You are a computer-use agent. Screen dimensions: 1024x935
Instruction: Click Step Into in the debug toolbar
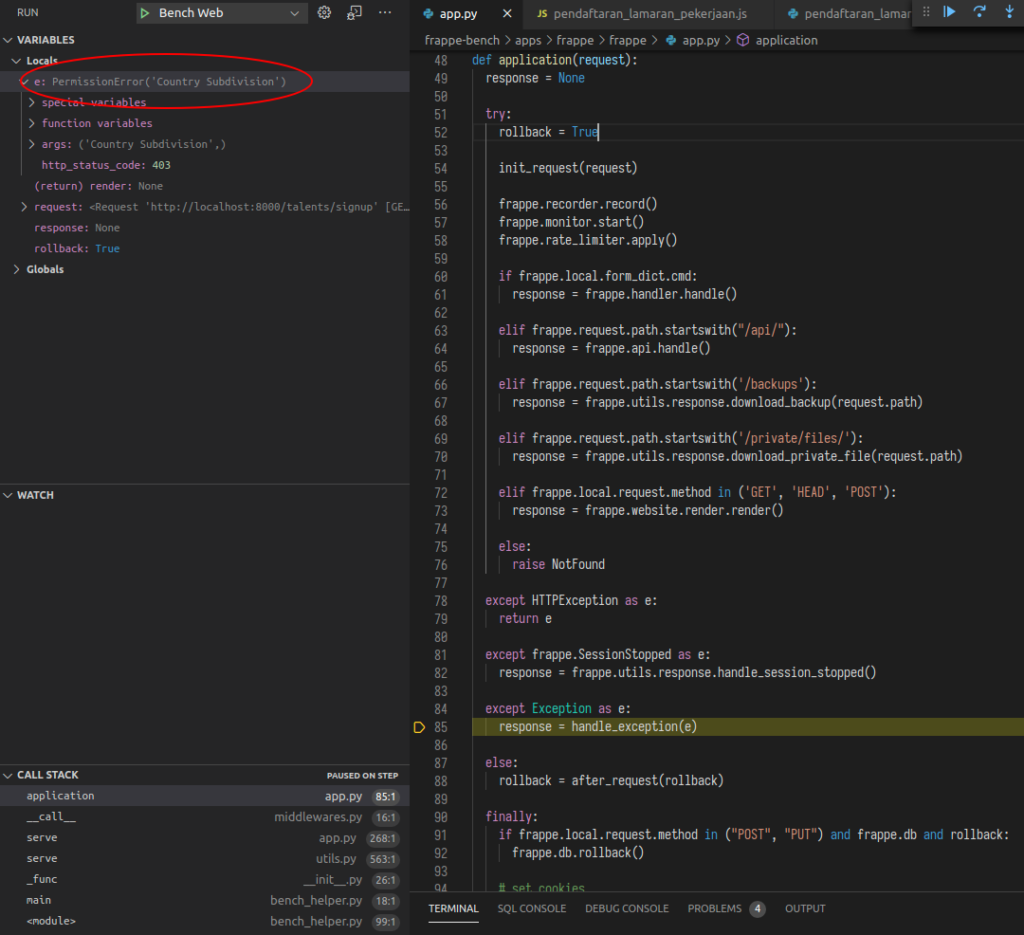(1009, 12)
